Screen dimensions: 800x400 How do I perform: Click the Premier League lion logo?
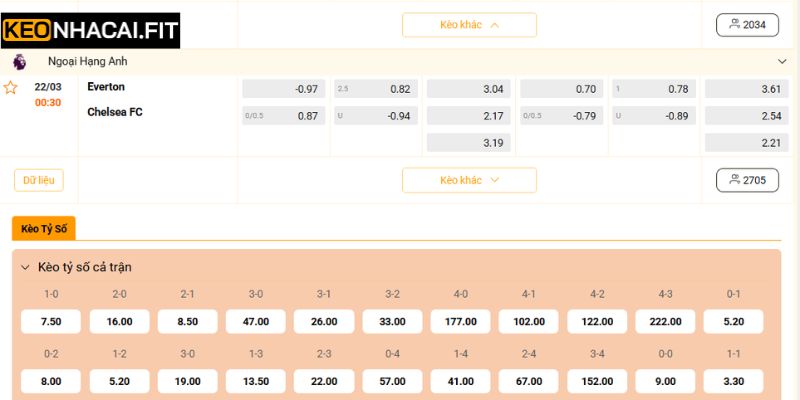[19, 62]
